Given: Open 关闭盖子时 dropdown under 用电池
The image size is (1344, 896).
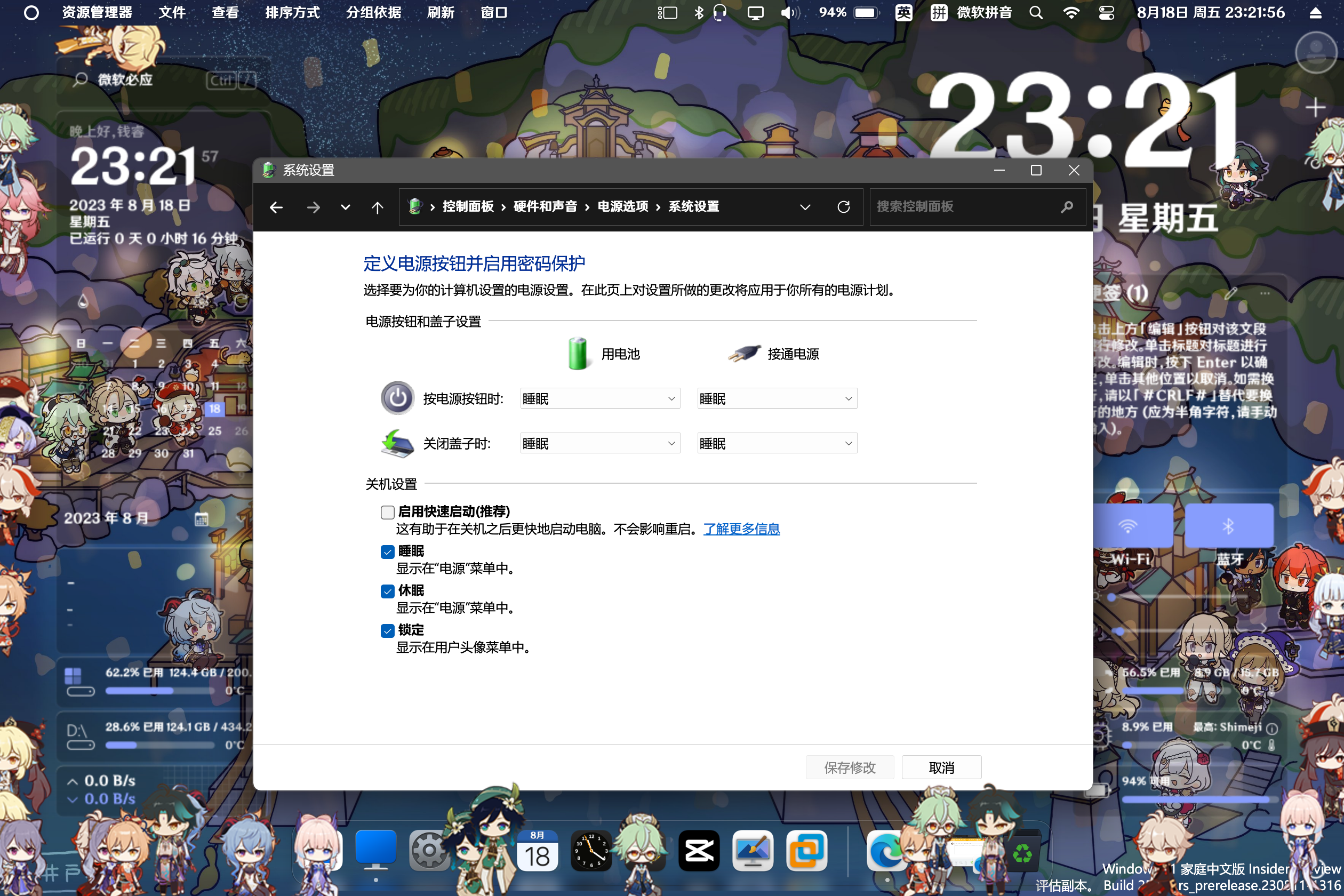Looking at the screenshot, I should 600,443.
